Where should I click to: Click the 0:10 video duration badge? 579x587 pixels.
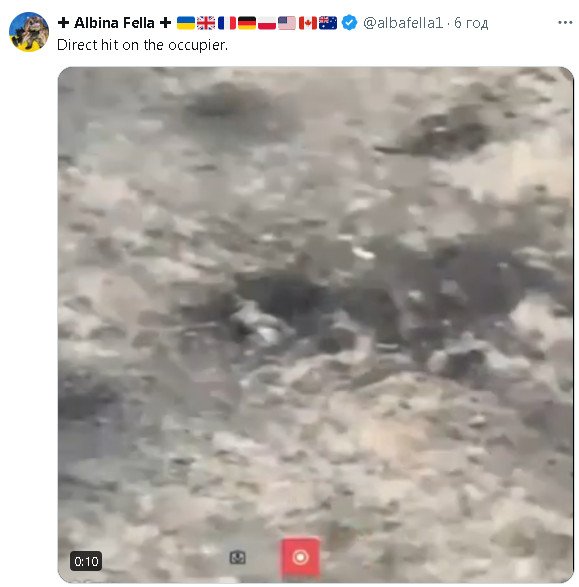86,561
